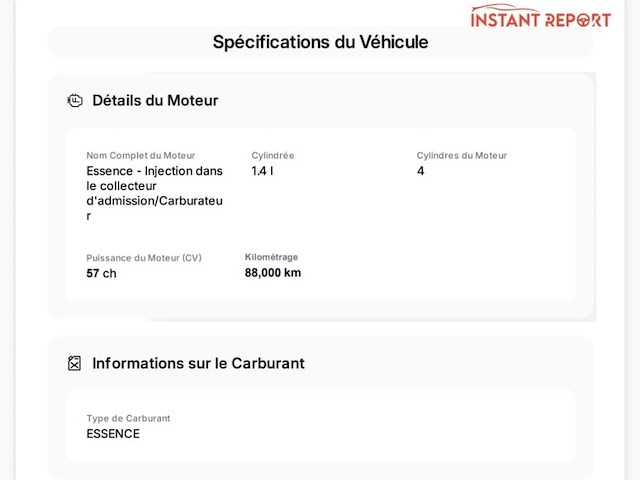Select the ESSENCE fuel type value
This screenshot has height=480, width=640.
tap(113, 434)
